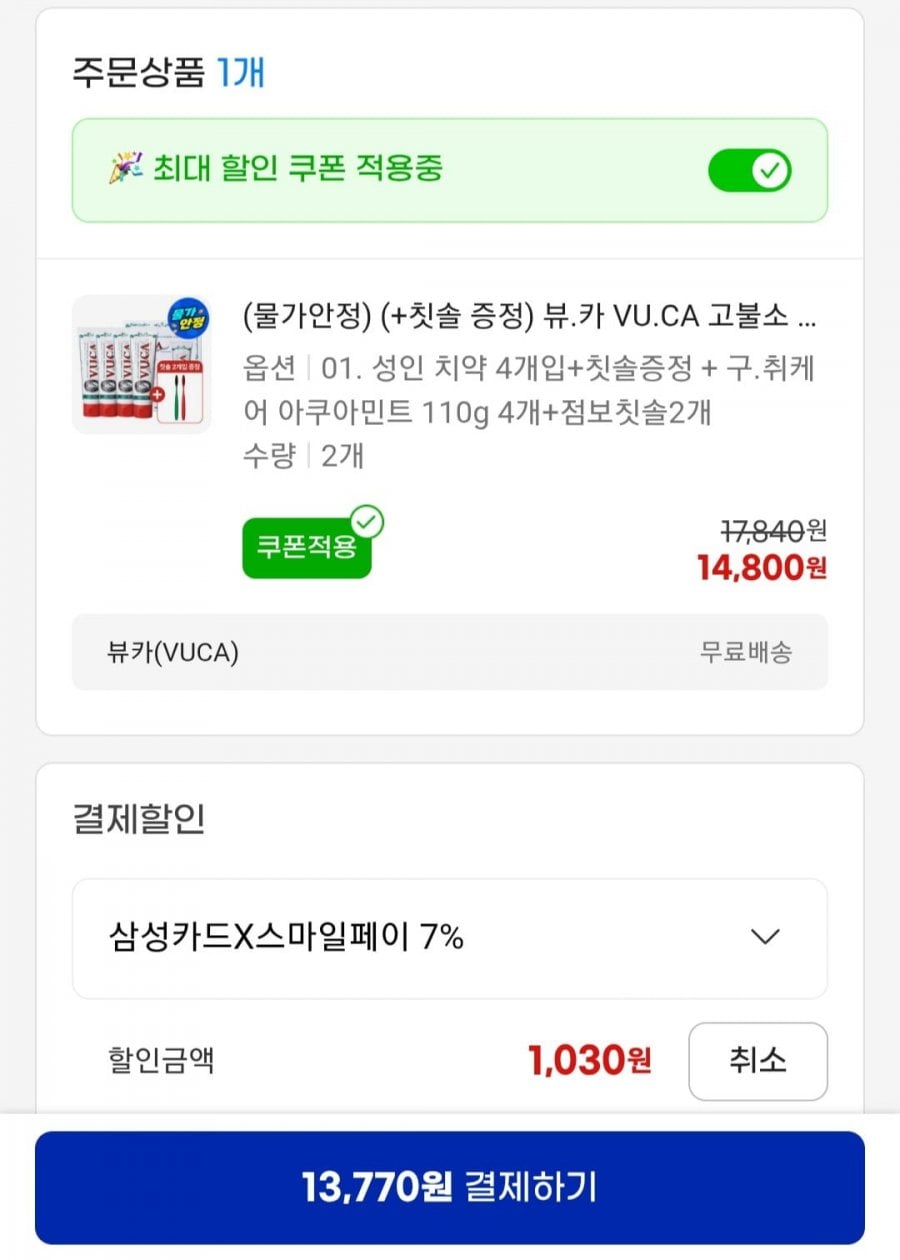Tap the 수량 2개 quantity line
900x1260 pixels.
303,456
